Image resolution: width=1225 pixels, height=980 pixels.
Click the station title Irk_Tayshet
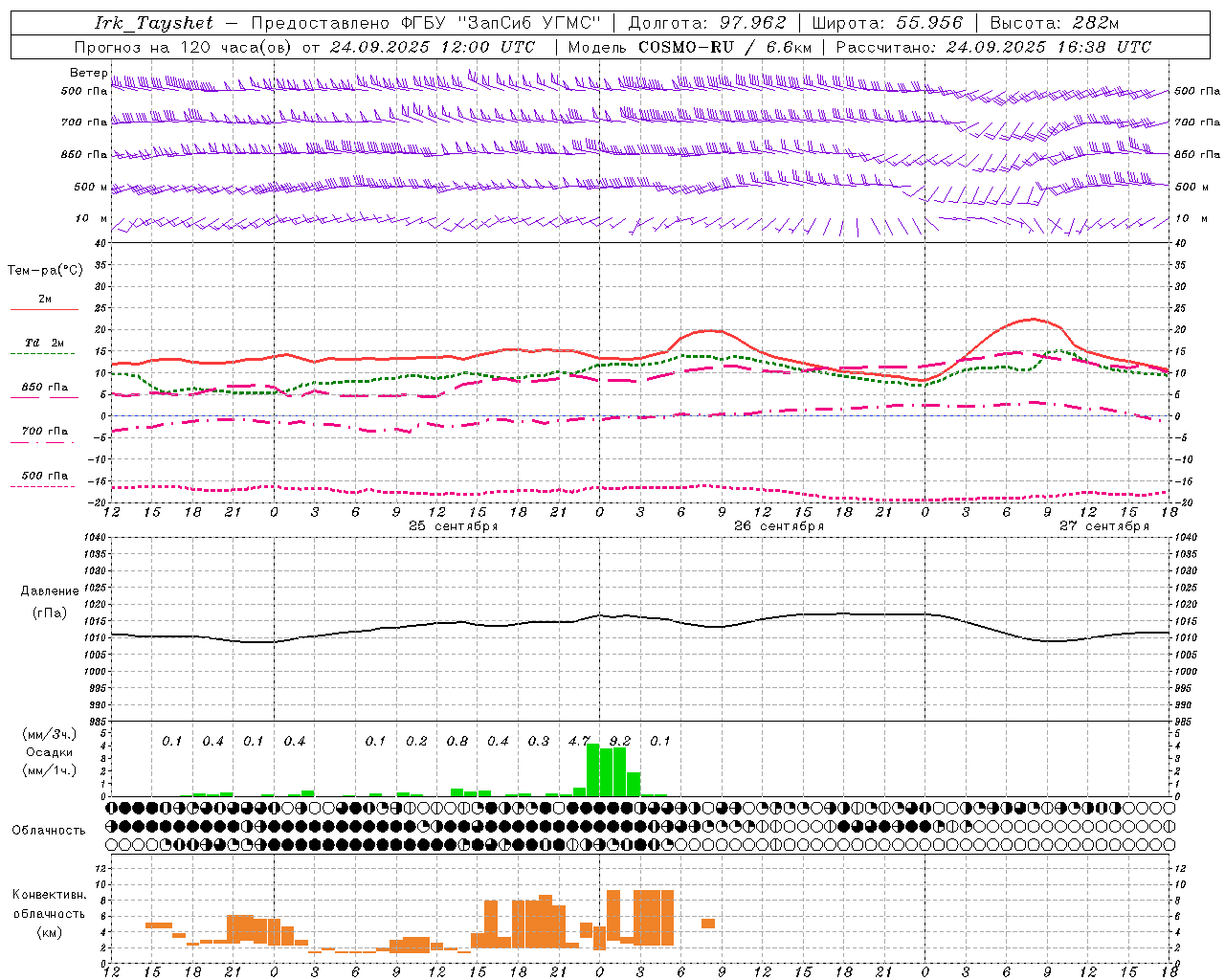click(x=154, y=23)
